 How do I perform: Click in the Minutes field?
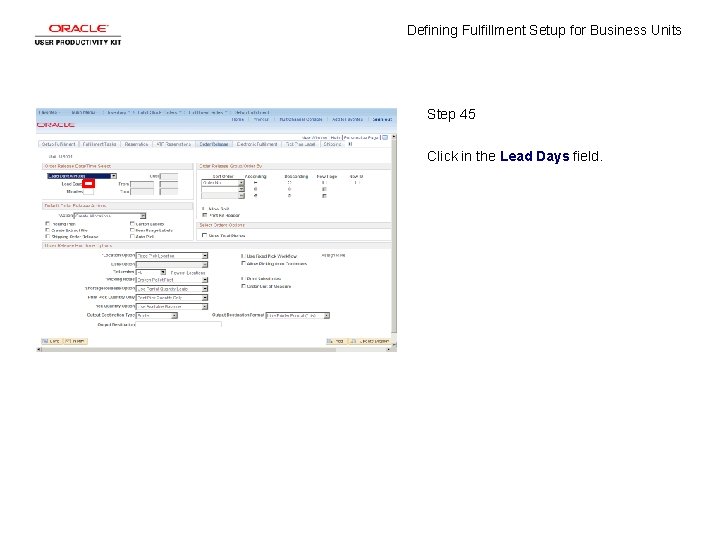89,191
